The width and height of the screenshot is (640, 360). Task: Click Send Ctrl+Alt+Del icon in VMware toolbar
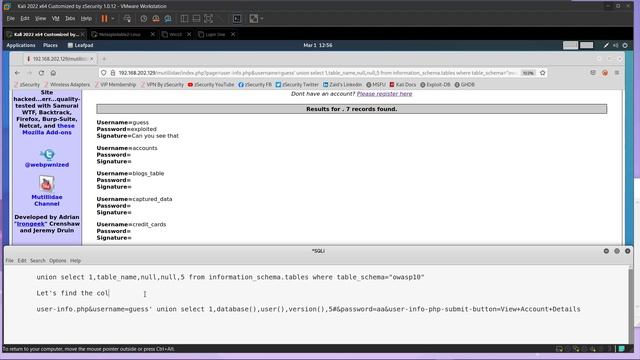point(127,18)
